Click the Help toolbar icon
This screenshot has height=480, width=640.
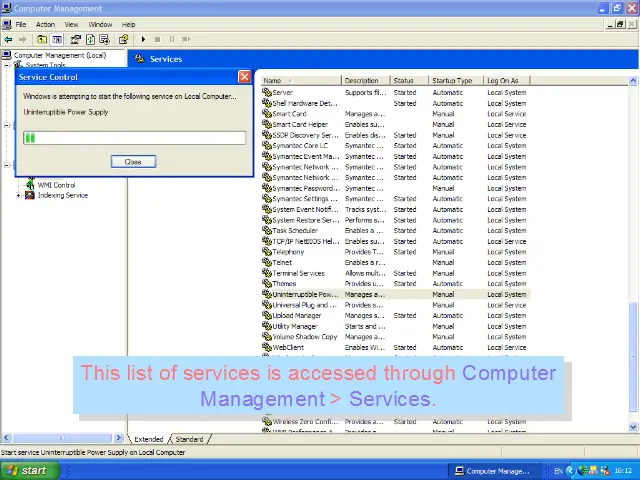pyautogui.click(x=123, y=39)
